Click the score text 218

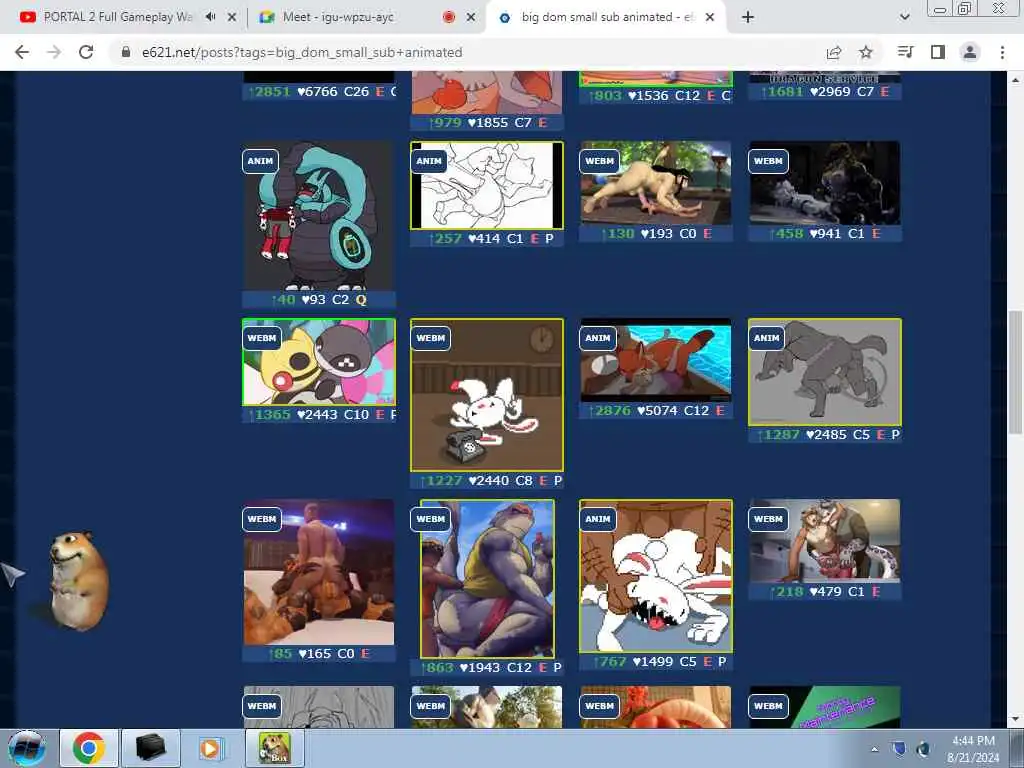pos(787,592)
